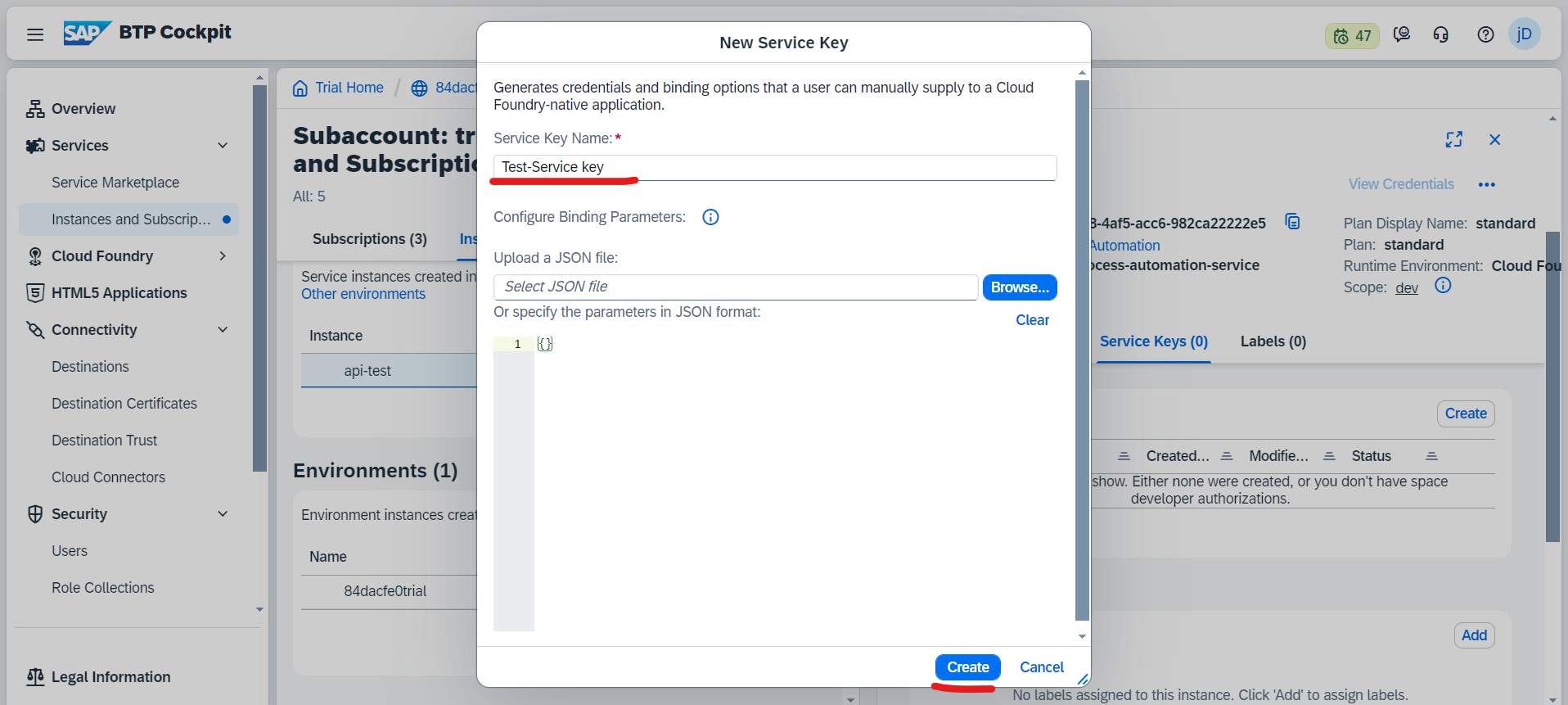Click the Cloud Foundry icon
The width and height of the screenshot is (1568, 705).
point(35,256)
